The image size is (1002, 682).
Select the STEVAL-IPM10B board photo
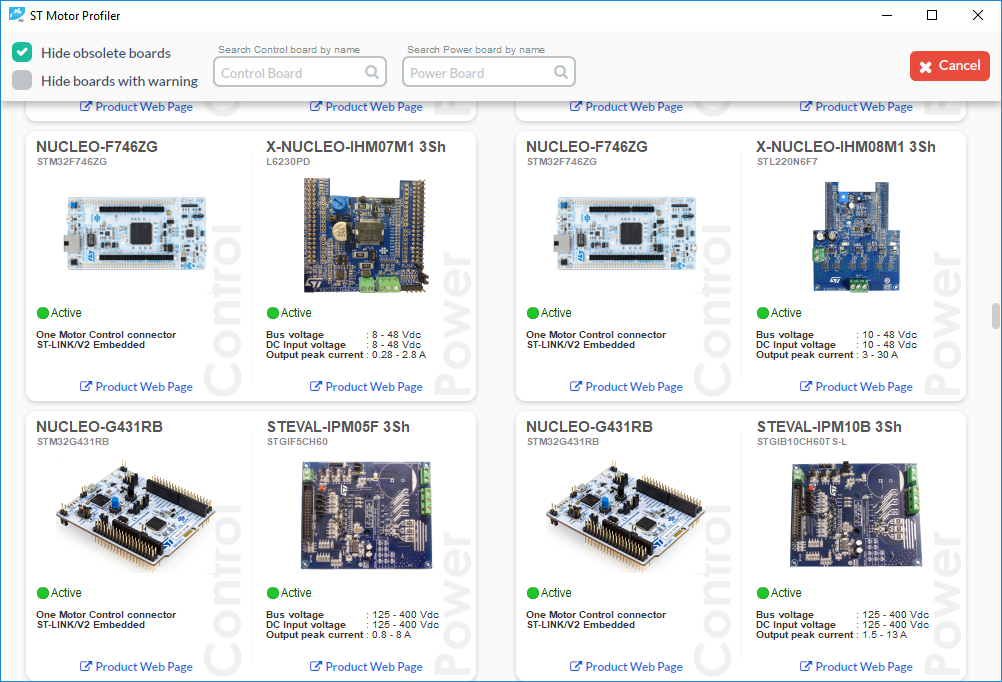pyautogui.click(x=856, y=514)
